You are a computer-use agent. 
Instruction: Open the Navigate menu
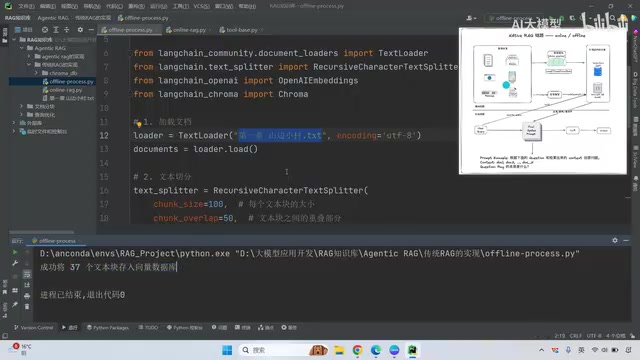(x=92, y=6)
